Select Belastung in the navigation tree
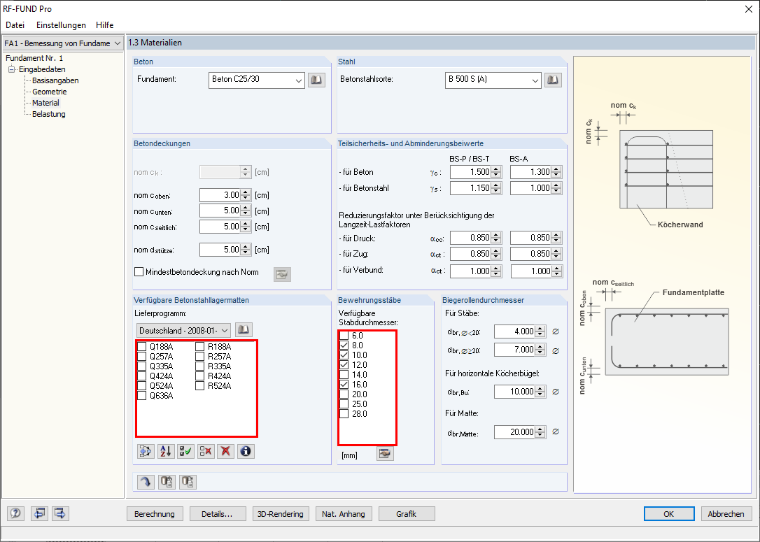760x542 pixels. (48, 114)
